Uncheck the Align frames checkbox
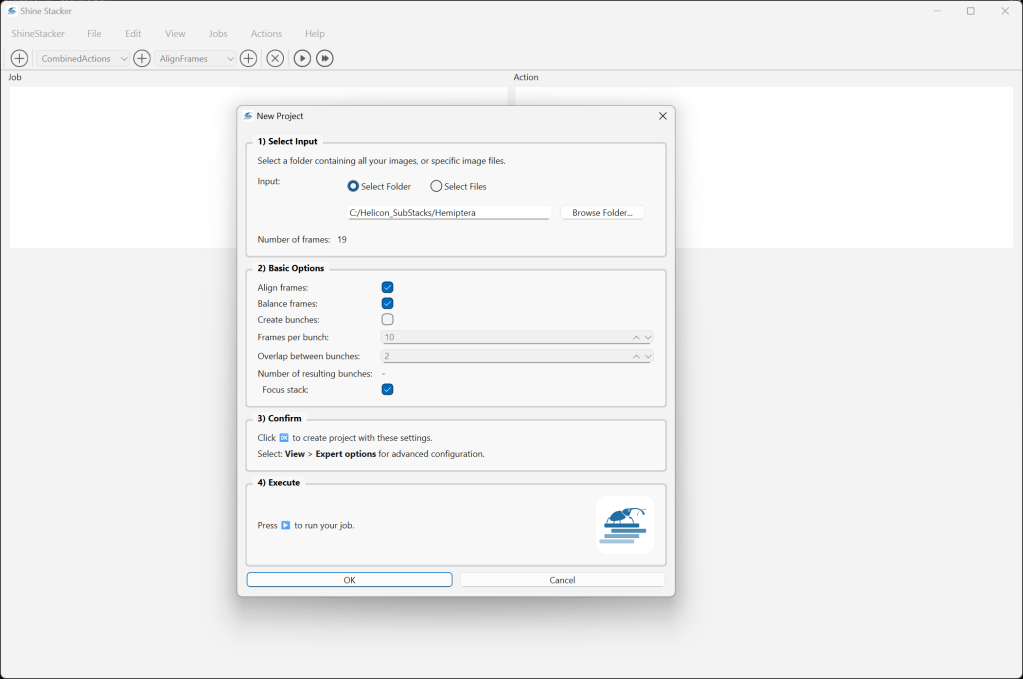This screenshot has height=679, width=1023. pos(387,288)
